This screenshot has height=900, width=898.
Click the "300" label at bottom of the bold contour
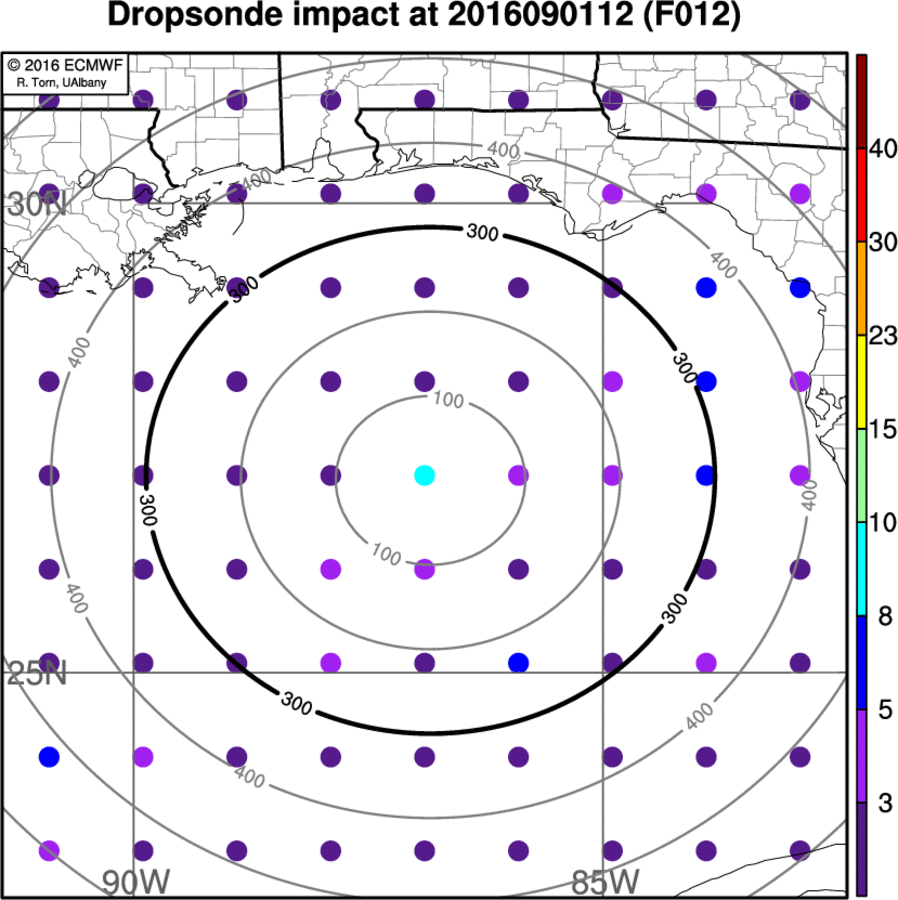tap(297, 703)
